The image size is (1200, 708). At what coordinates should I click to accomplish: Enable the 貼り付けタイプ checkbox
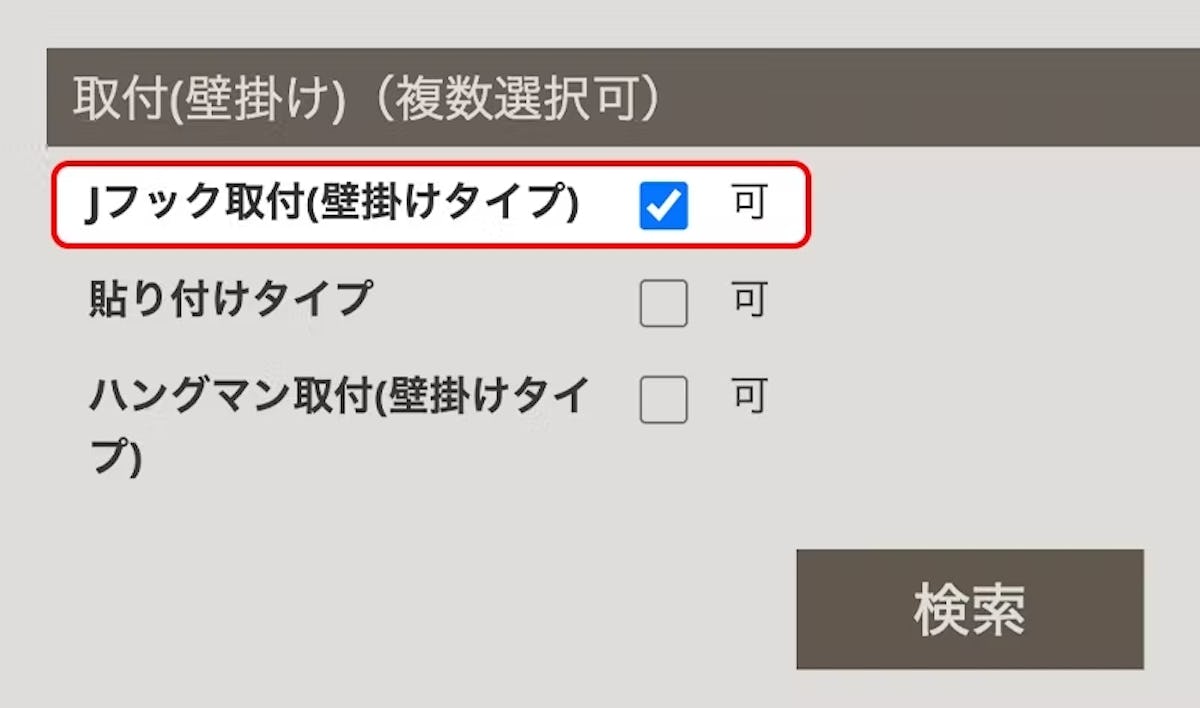coord(663,303)
